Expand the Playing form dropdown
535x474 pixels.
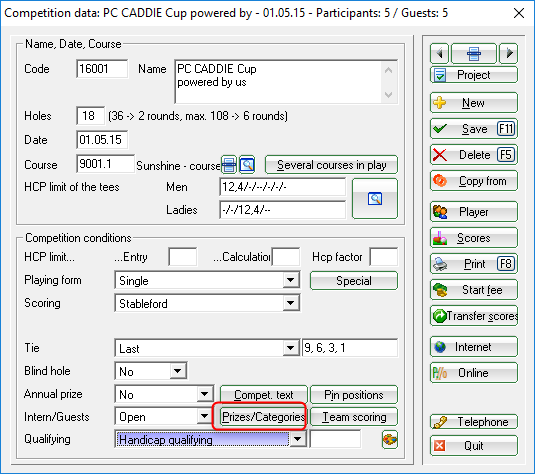(290, 280)
